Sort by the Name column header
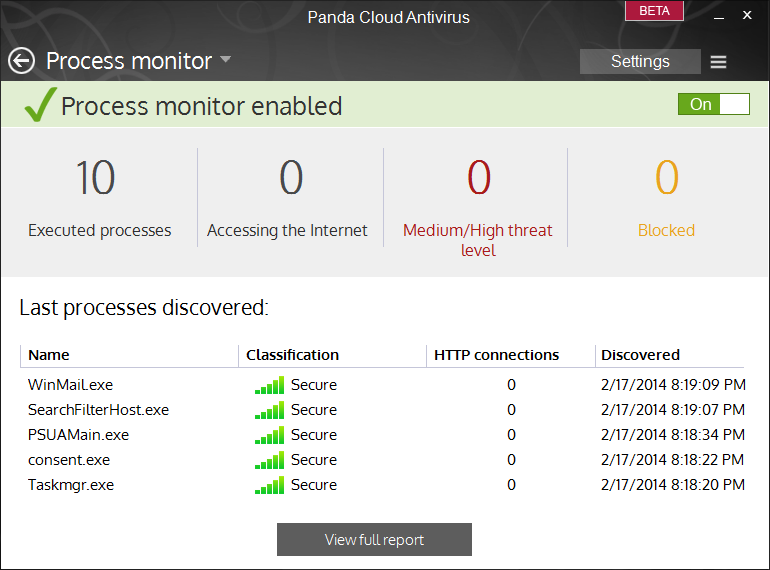 (49, 355)
